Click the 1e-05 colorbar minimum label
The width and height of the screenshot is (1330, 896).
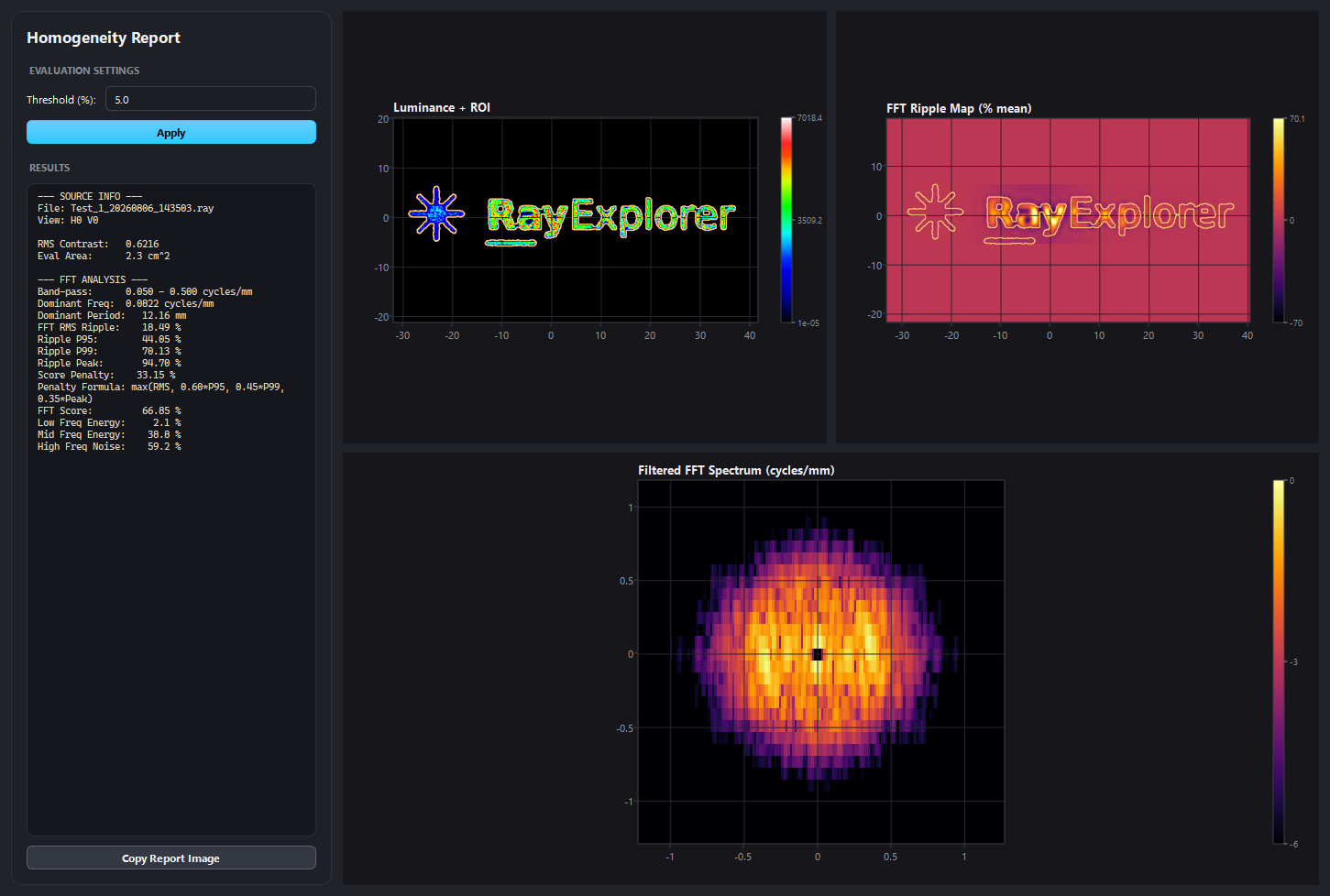tap(808, 323)
